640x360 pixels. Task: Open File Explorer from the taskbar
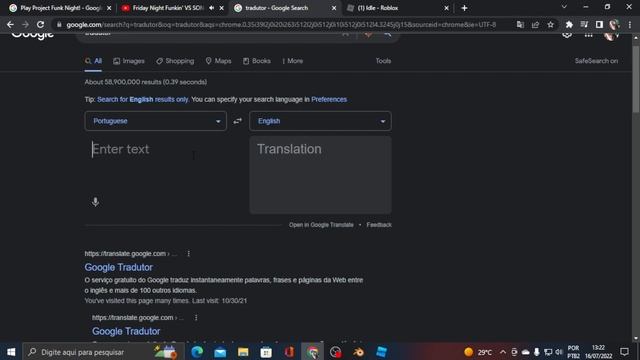[x=243, y=352]
